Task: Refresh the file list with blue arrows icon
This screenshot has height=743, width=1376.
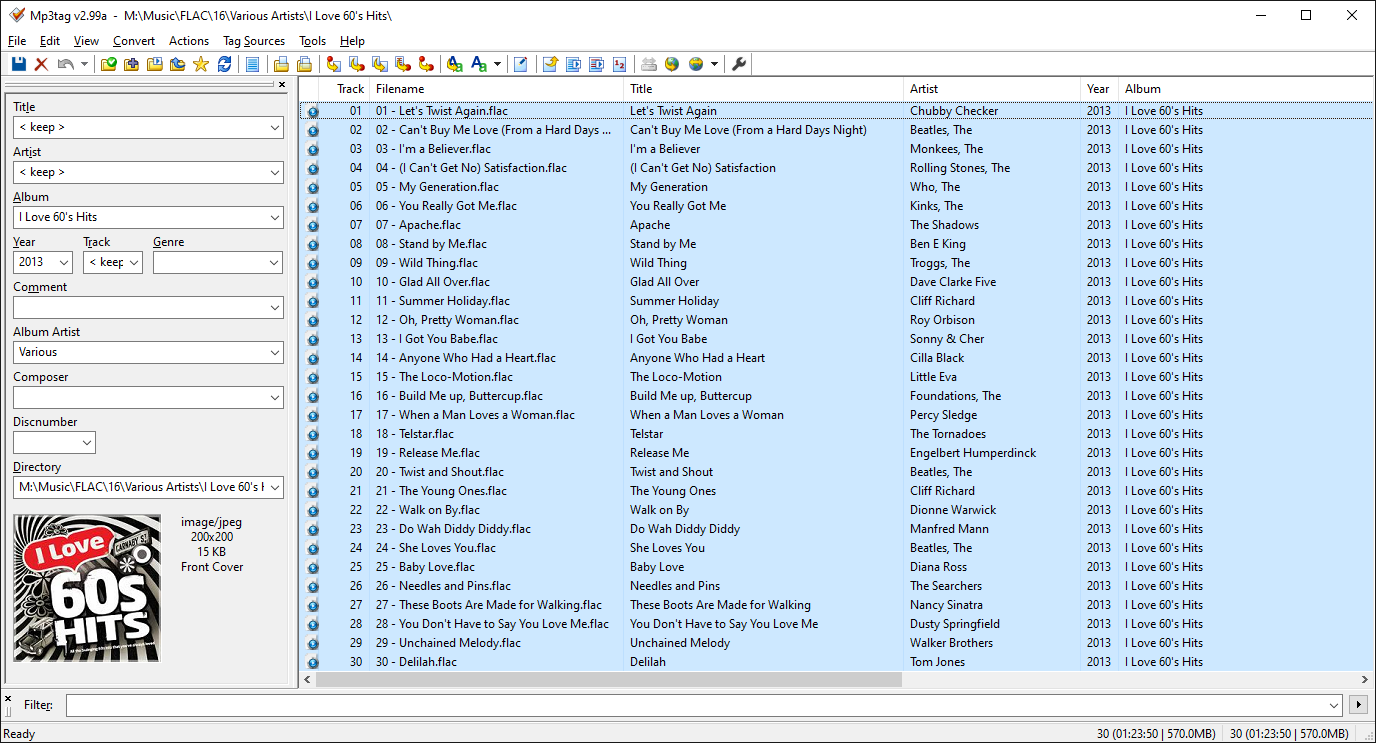Action: [224, 64]
